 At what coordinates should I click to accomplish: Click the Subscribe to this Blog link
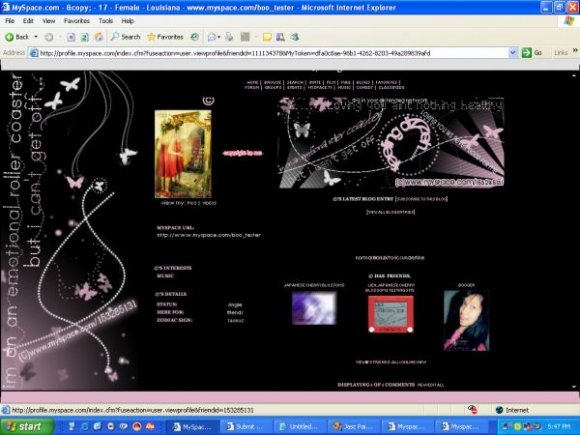(421, 199)
